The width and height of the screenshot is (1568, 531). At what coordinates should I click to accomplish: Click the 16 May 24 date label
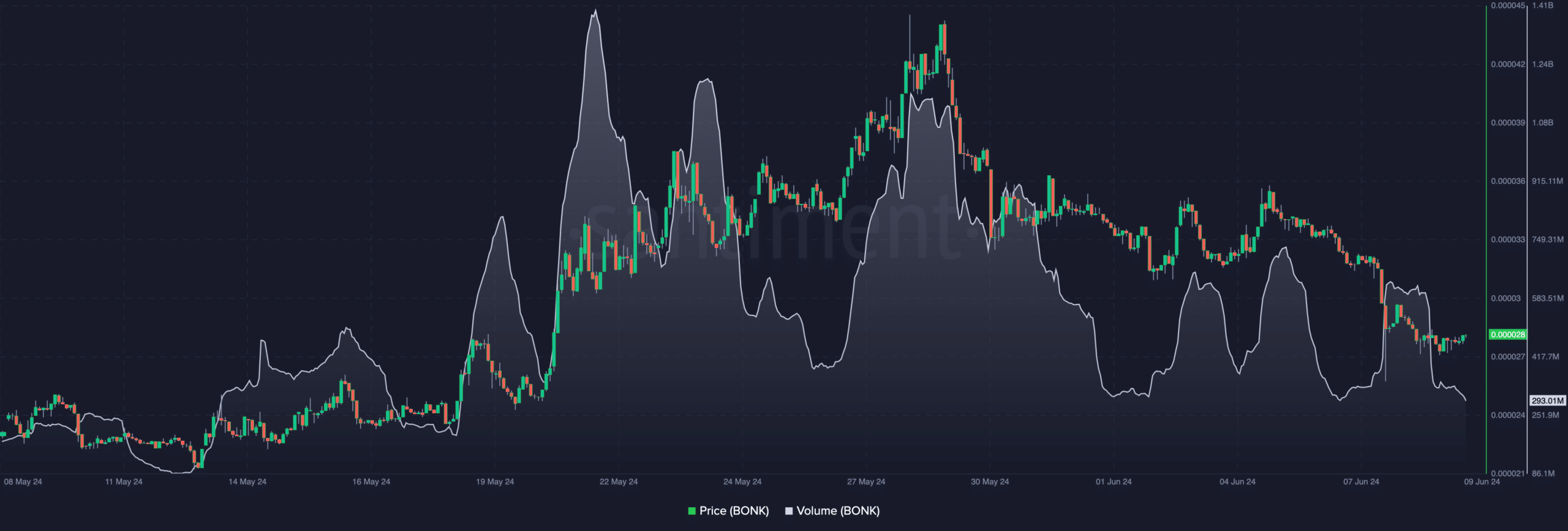pyautogui.click(x=371, y=481)
